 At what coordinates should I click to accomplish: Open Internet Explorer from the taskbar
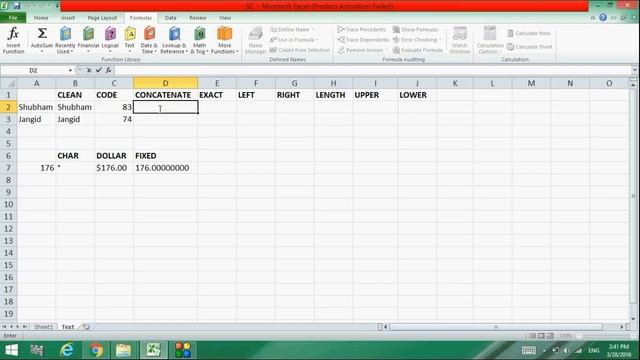coord(66,350)
